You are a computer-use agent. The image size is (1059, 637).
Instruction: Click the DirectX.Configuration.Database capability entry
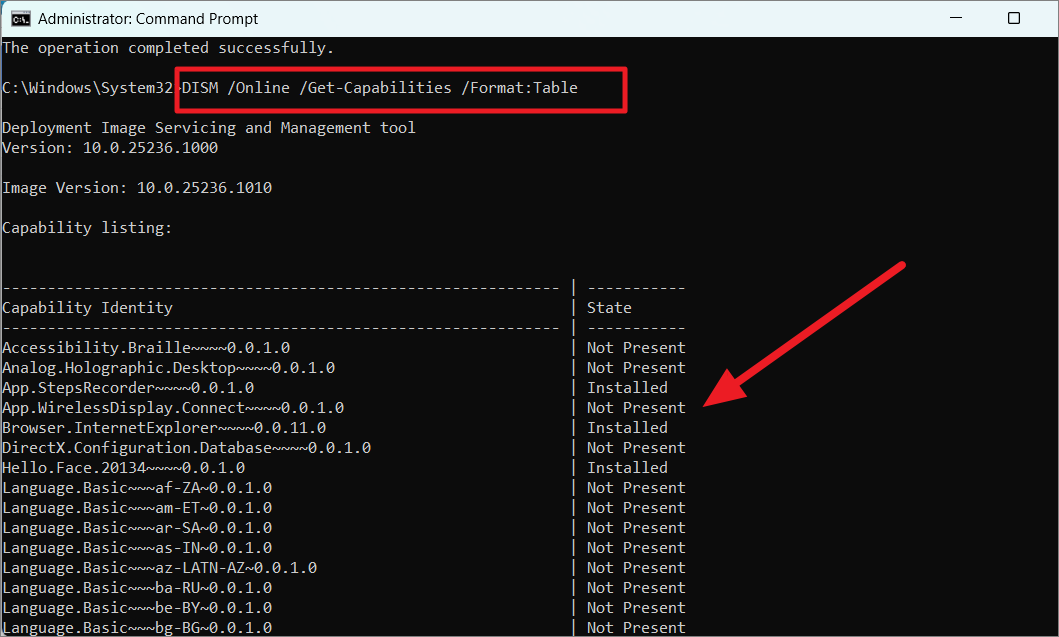point(186,448)
